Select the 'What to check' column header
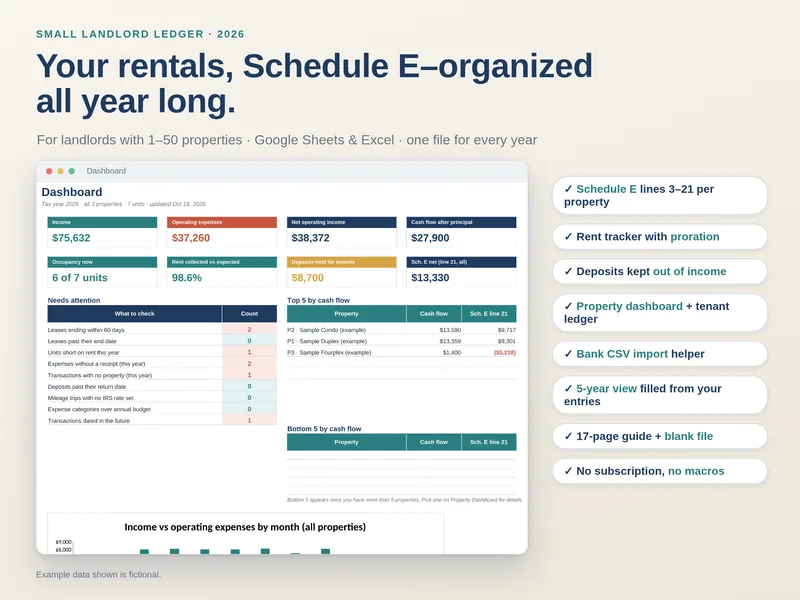This screenshot has height=600, width=800. [135, 314]
